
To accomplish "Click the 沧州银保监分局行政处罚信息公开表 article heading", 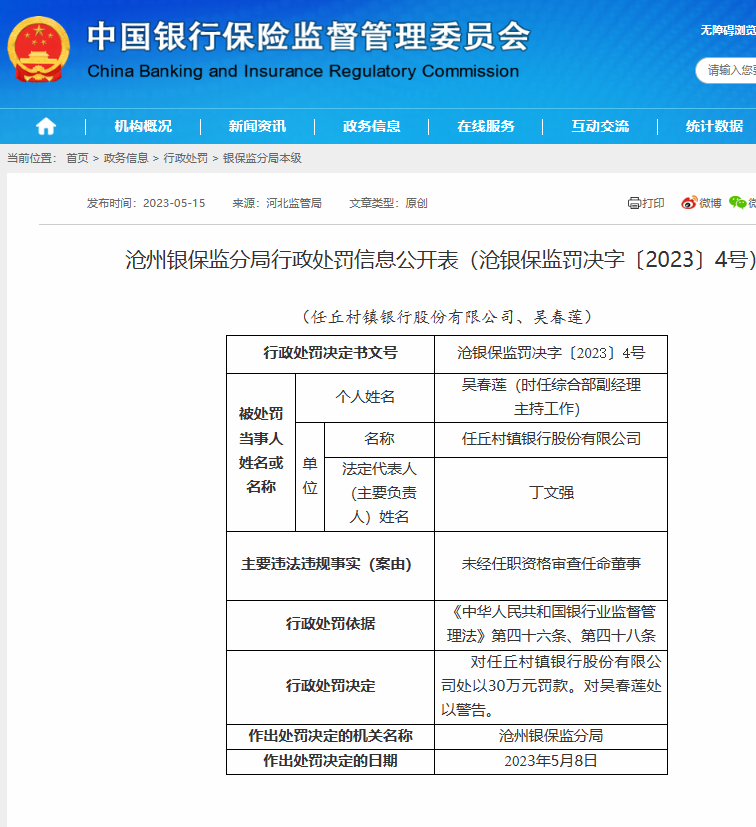I will [x=440, y=260].
